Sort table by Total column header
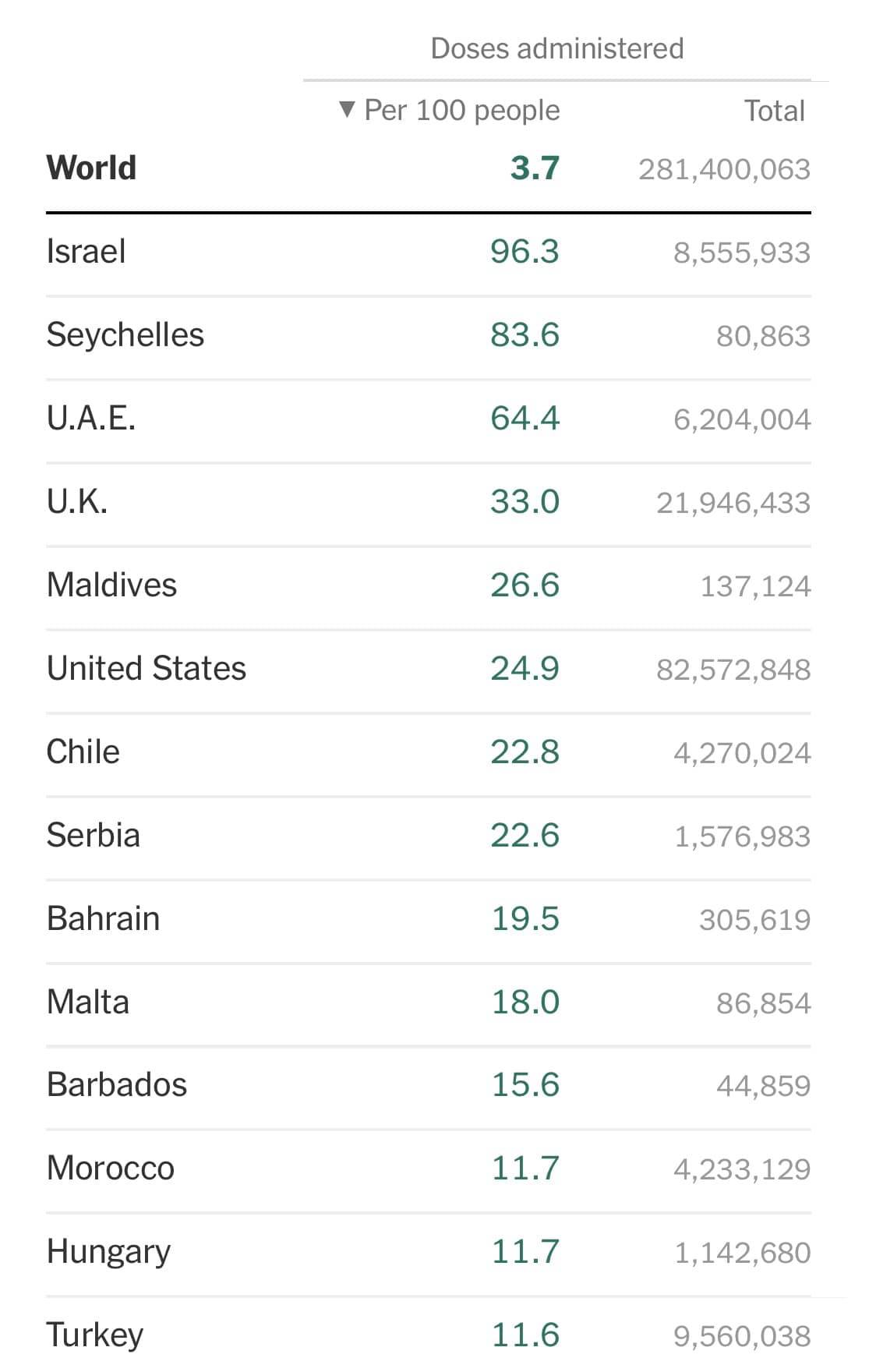This screenshot has height=1372, width=876. 773,111
